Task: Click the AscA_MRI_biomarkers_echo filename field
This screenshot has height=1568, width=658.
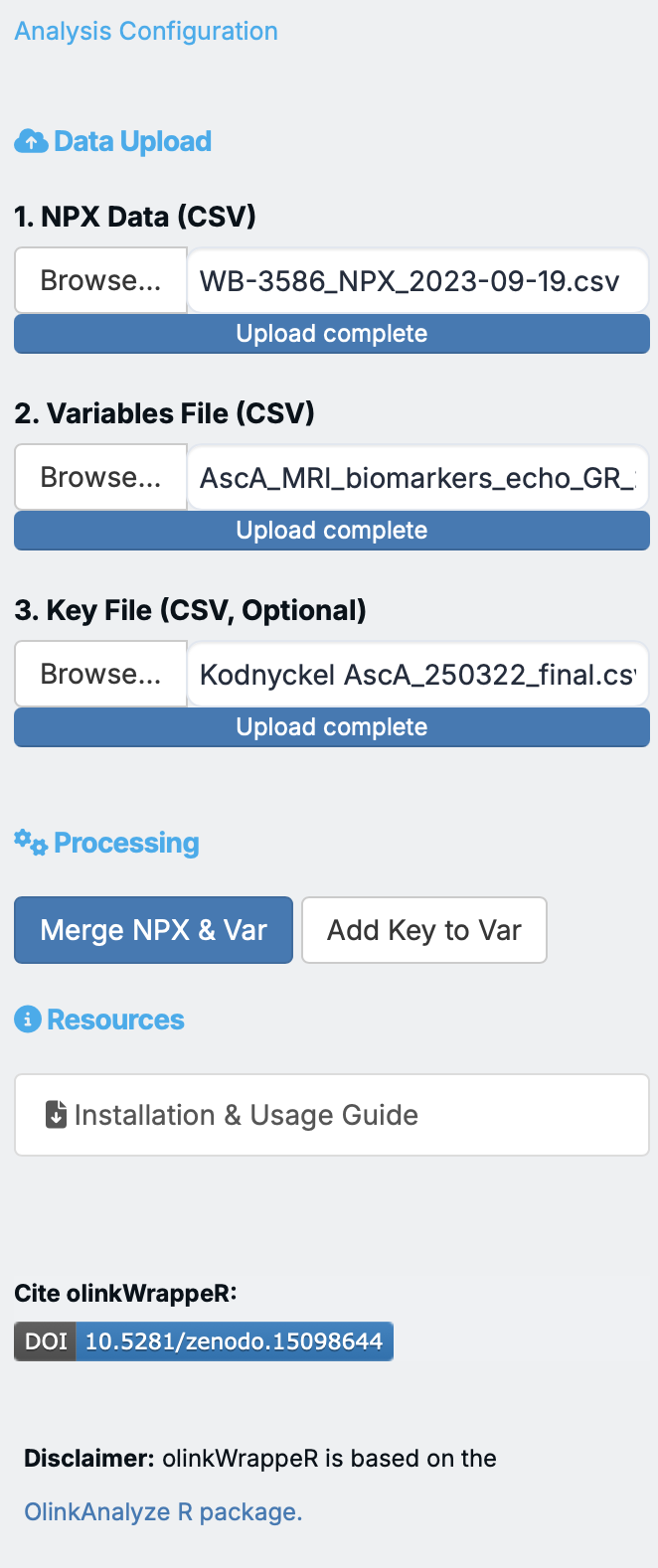Action: (x=417, y=477)
